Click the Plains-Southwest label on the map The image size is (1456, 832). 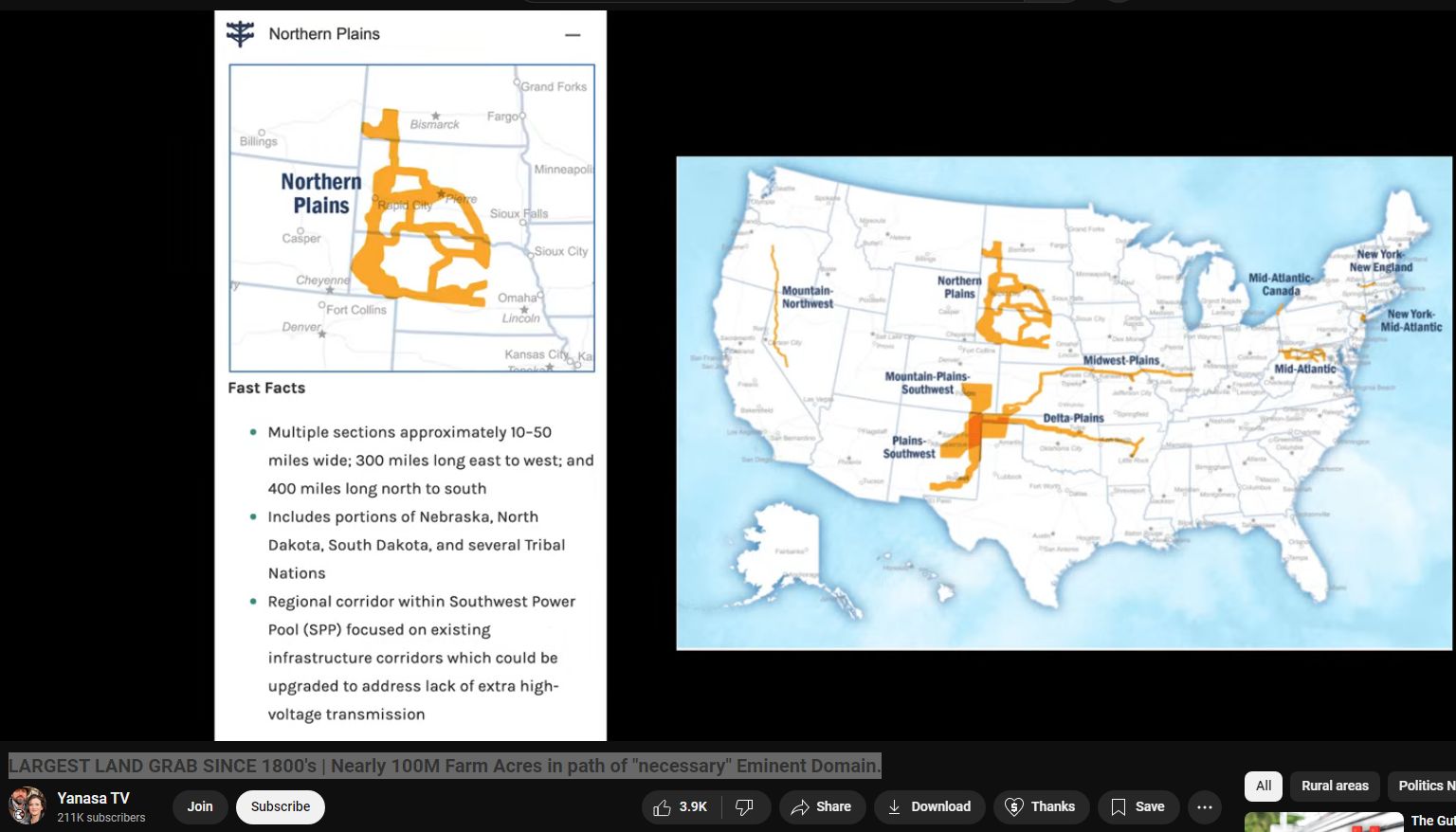(909, 447)
